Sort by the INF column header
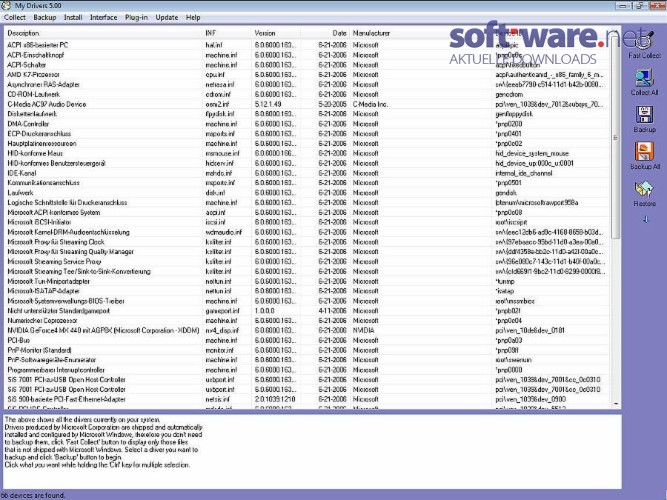The width and height of the screenshot is (667, 500). click(227, 33)
